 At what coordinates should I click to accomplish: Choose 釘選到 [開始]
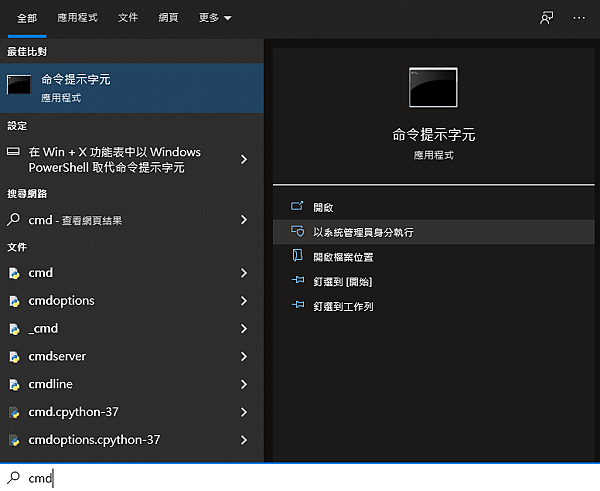click(x=434, y=282)
